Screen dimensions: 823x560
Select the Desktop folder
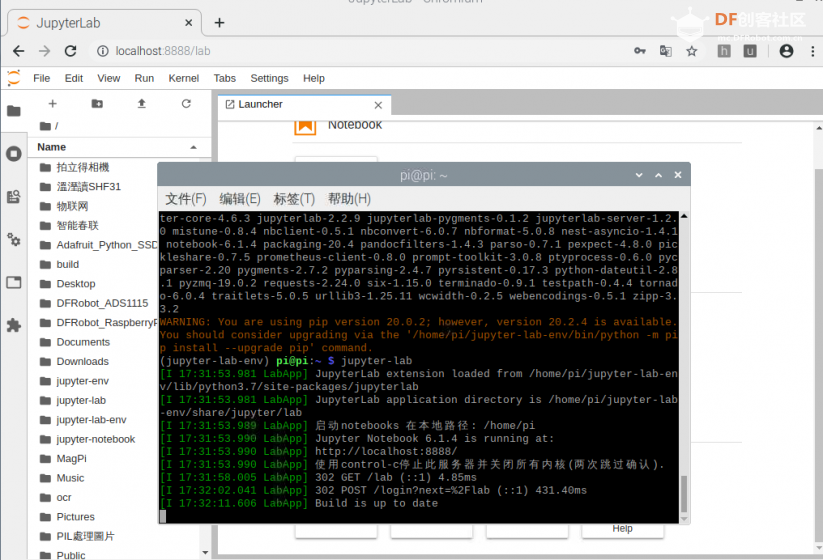pos(76,284)
